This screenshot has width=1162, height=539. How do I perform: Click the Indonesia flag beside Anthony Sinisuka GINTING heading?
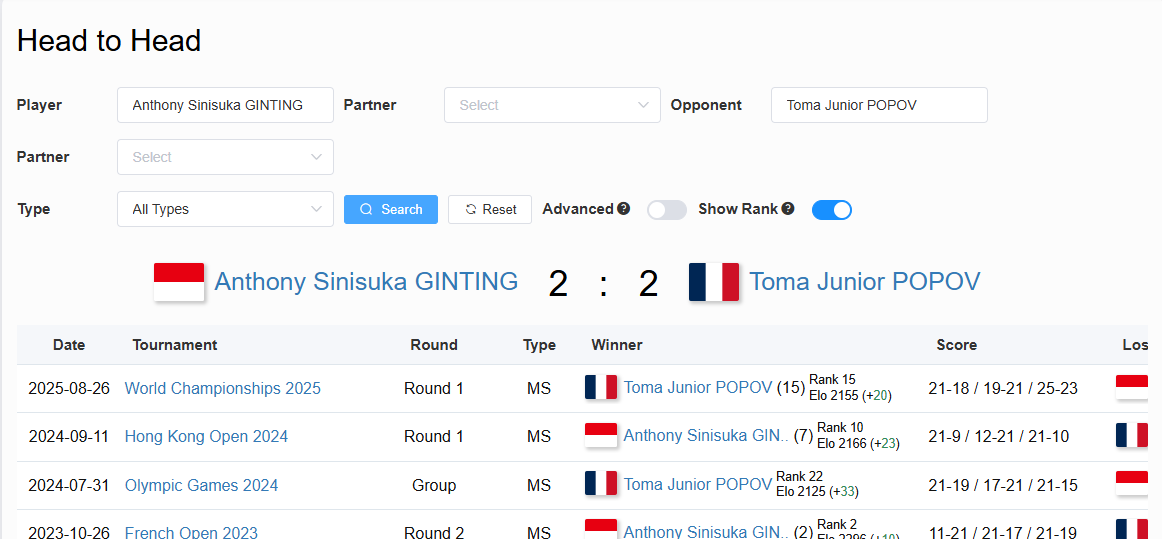click(x=179, y=282)
